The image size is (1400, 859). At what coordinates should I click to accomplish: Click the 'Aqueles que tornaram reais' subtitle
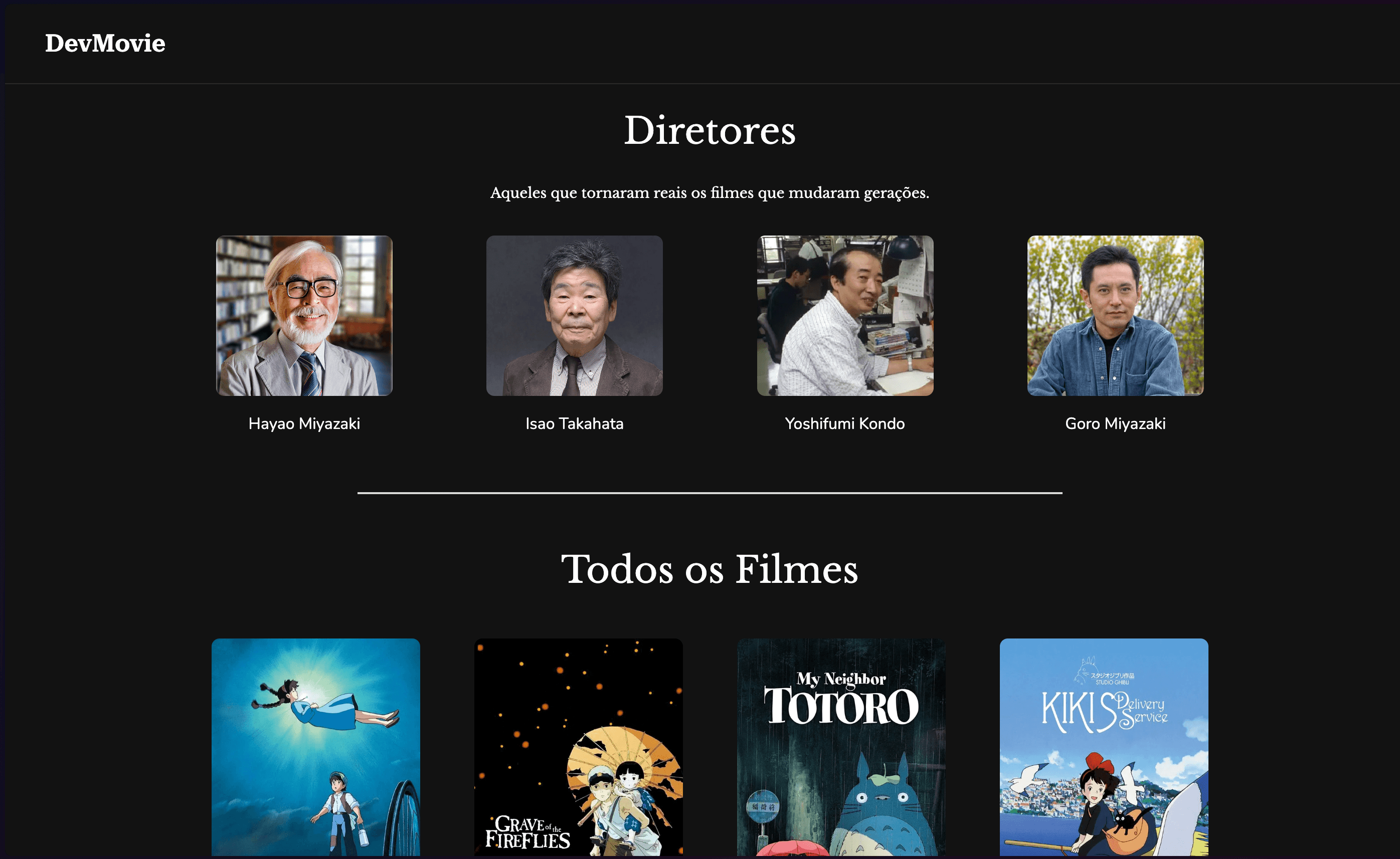pos(710,193)
